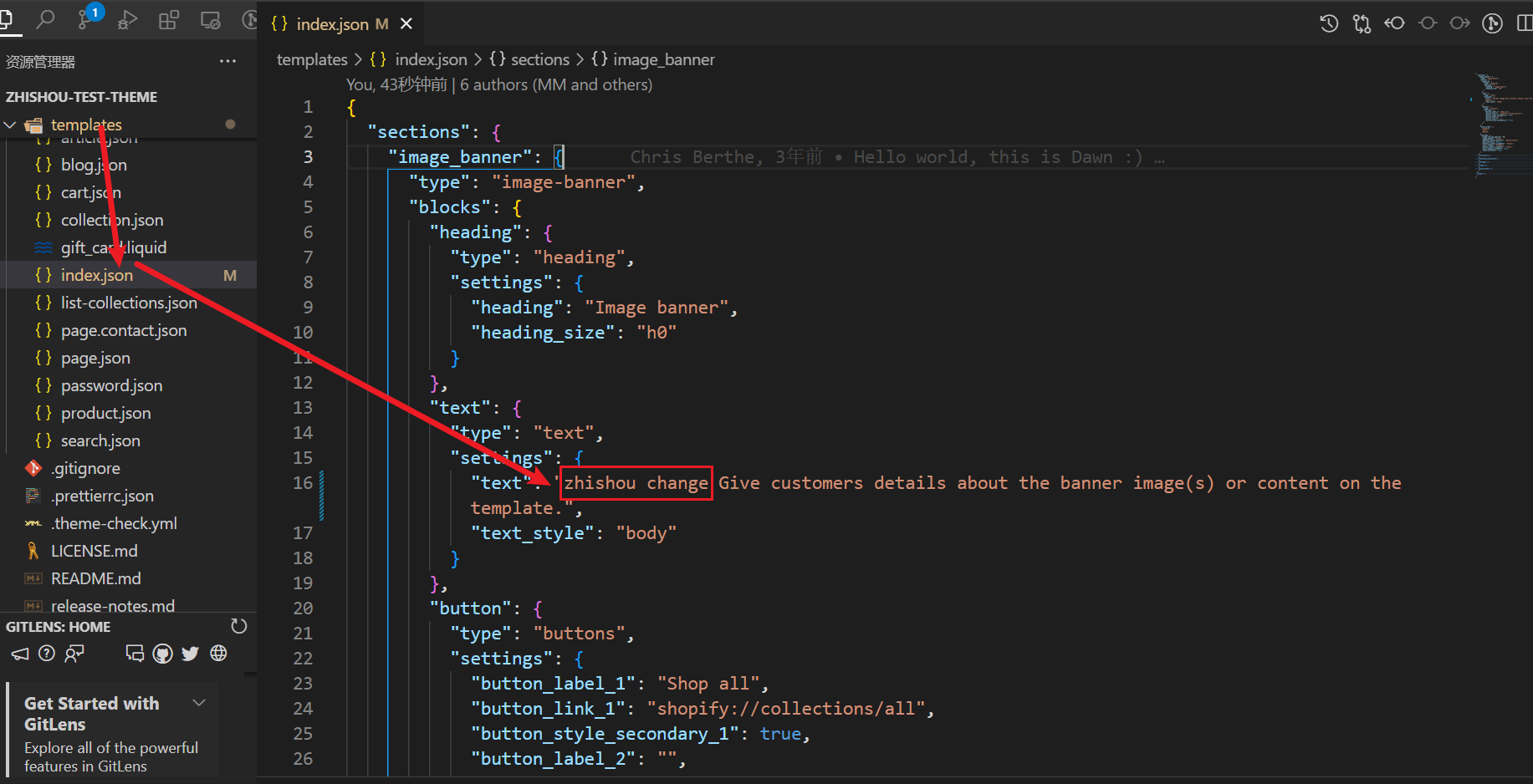The height and width of the screenshot is (784, 1533).
Task: Collapse the GITLENS: HOME section header
Action: 59,627
